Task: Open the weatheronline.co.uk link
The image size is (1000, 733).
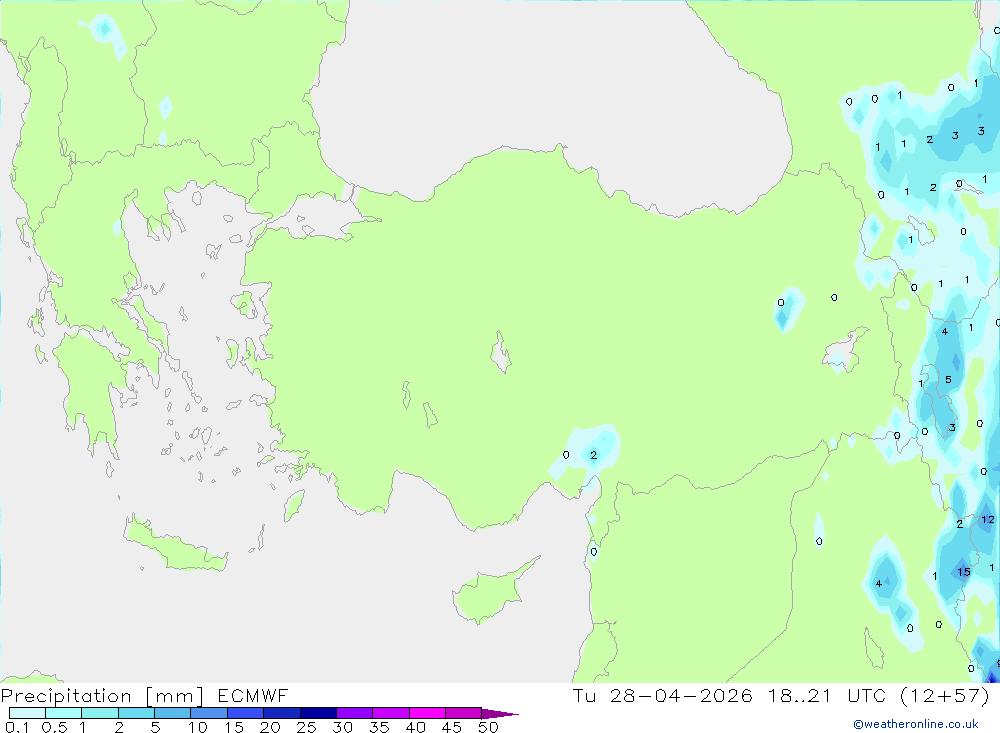Action: coord(916,724)
